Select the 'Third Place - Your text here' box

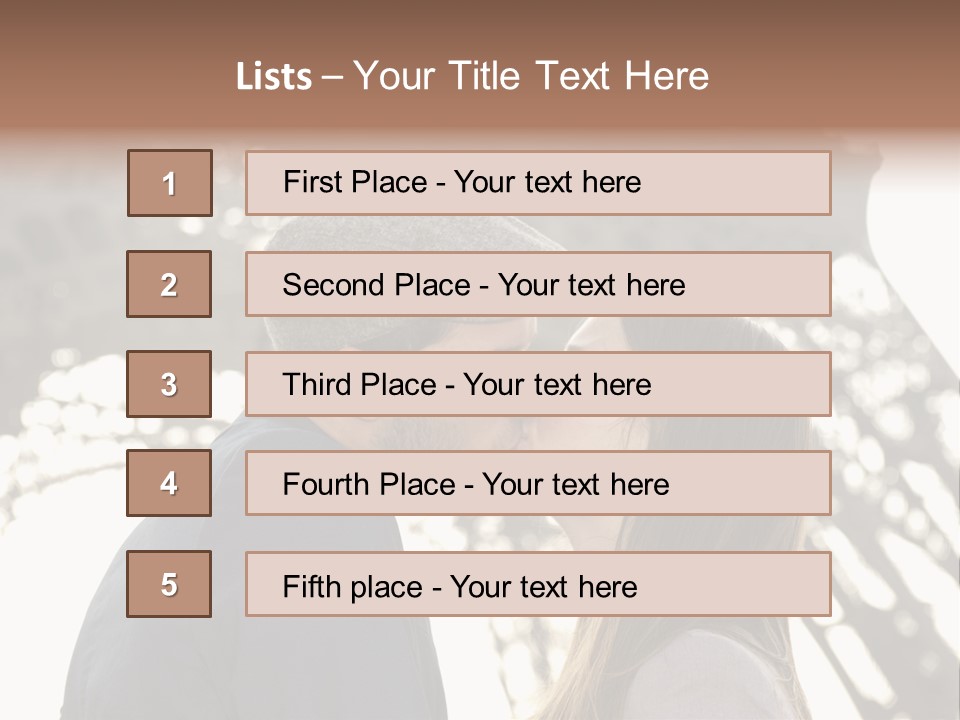[x=538, y=384]
